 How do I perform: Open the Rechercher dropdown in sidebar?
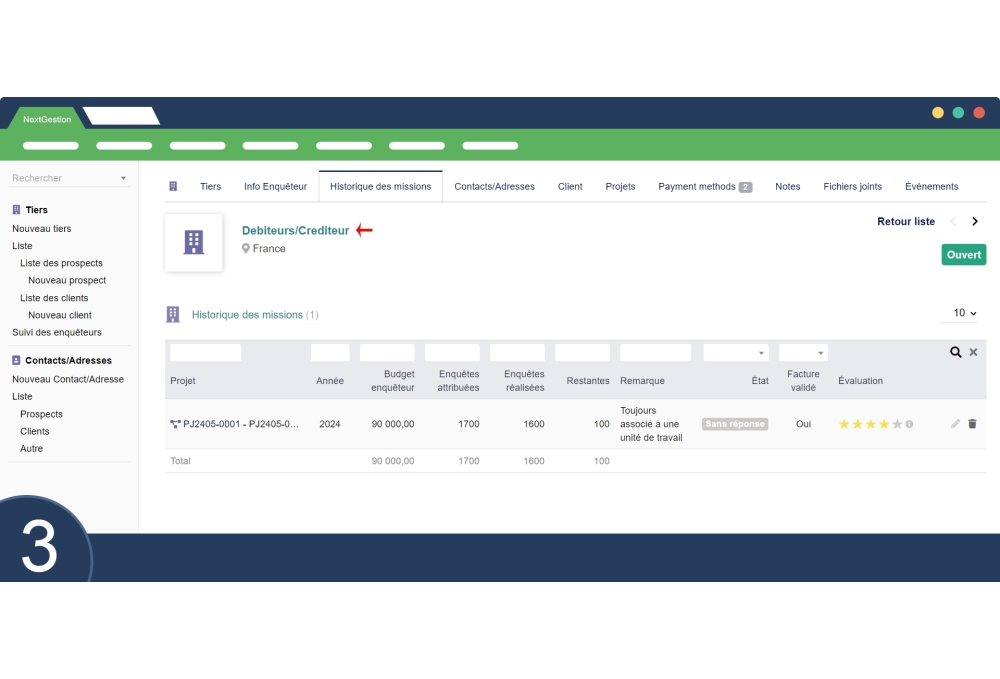[69, 178]
